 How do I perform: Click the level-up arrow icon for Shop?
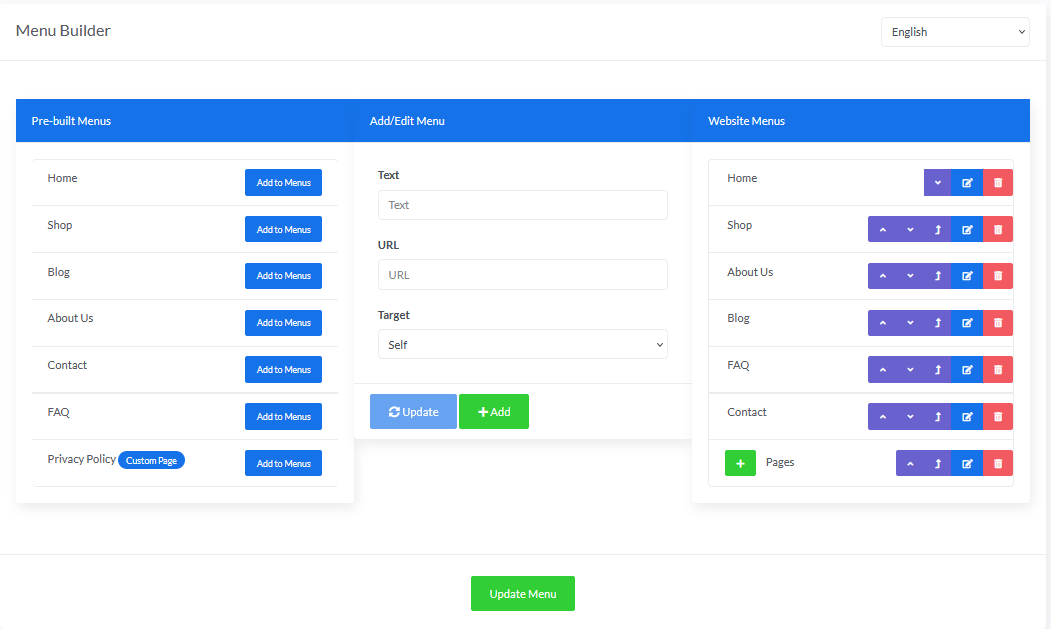[937, 230]
